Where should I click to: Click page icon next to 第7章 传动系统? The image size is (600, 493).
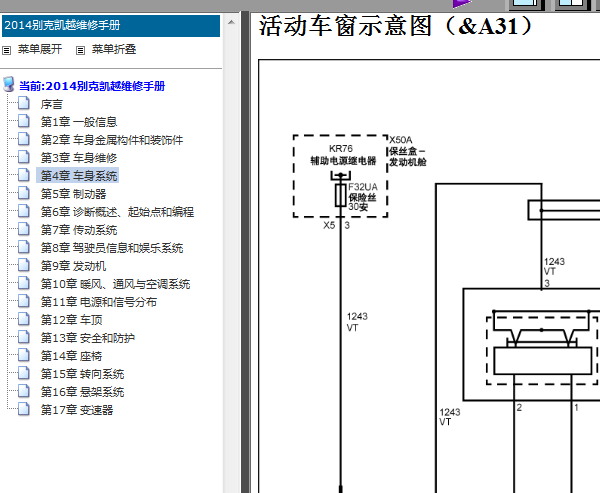tap(24, 229)
